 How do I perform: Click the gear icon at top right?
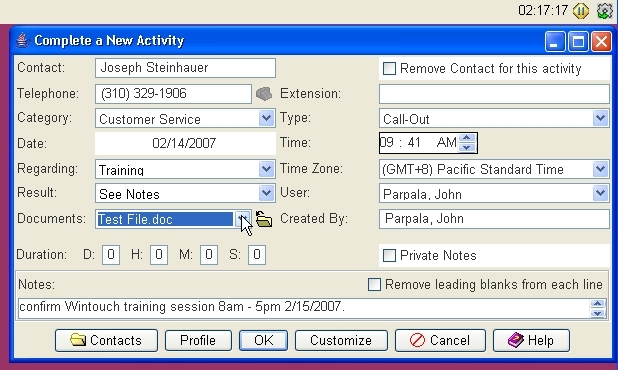click(605, 10)
